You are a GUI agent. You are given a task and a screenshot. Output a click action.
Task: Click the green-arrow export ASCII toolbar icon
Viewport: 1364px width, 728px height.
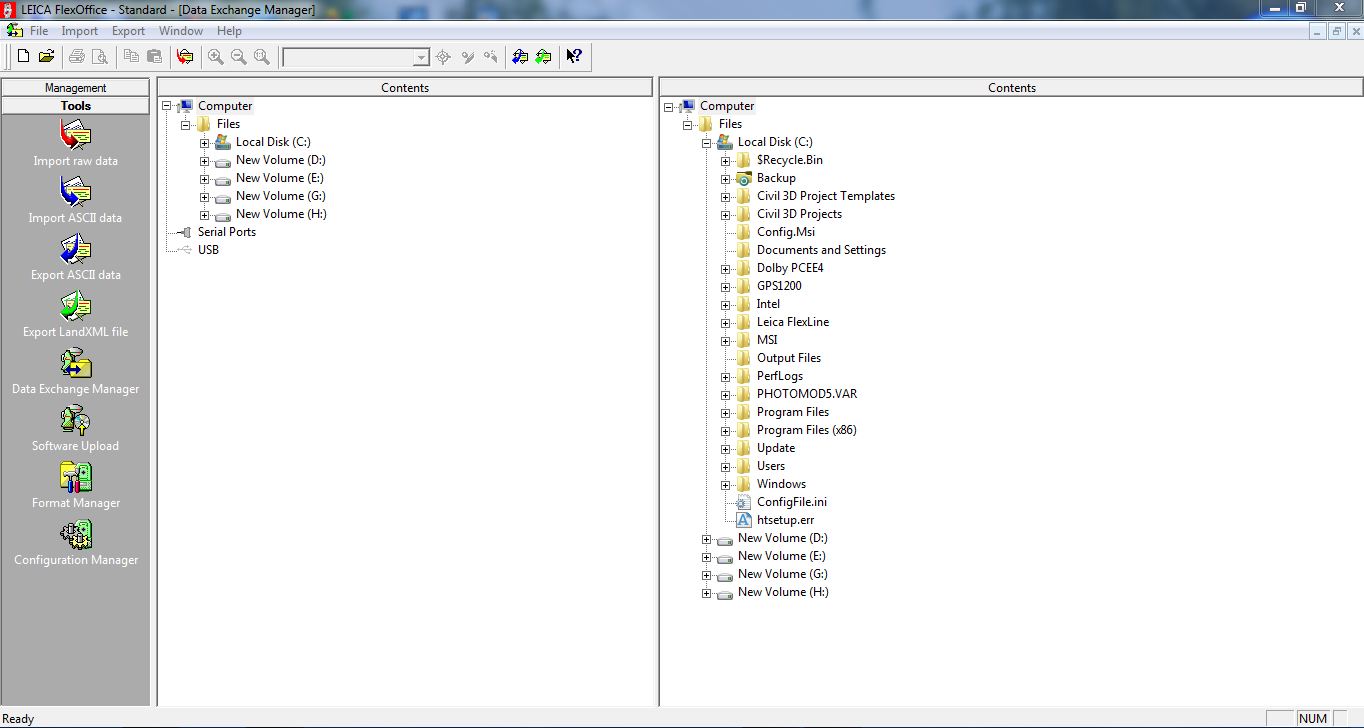tap(543, 57)
